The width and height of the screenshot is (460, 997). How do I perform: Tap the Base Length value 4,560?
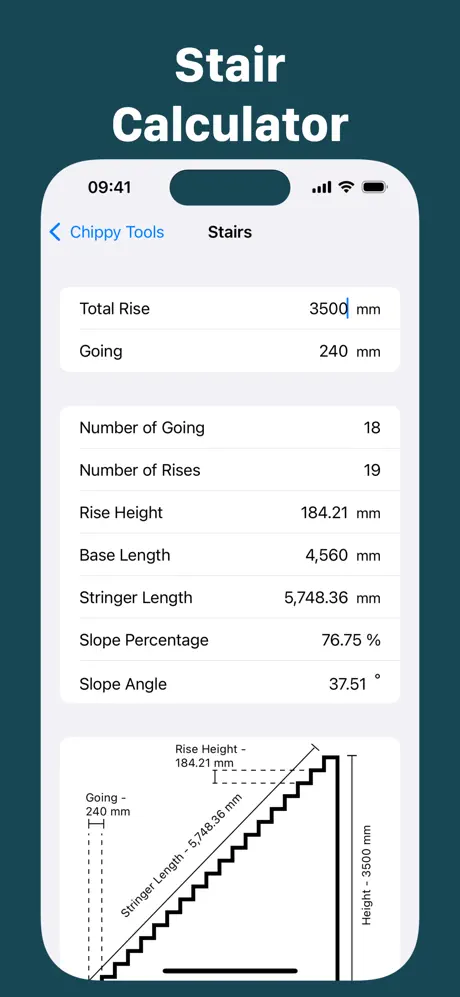coord(327,556)
